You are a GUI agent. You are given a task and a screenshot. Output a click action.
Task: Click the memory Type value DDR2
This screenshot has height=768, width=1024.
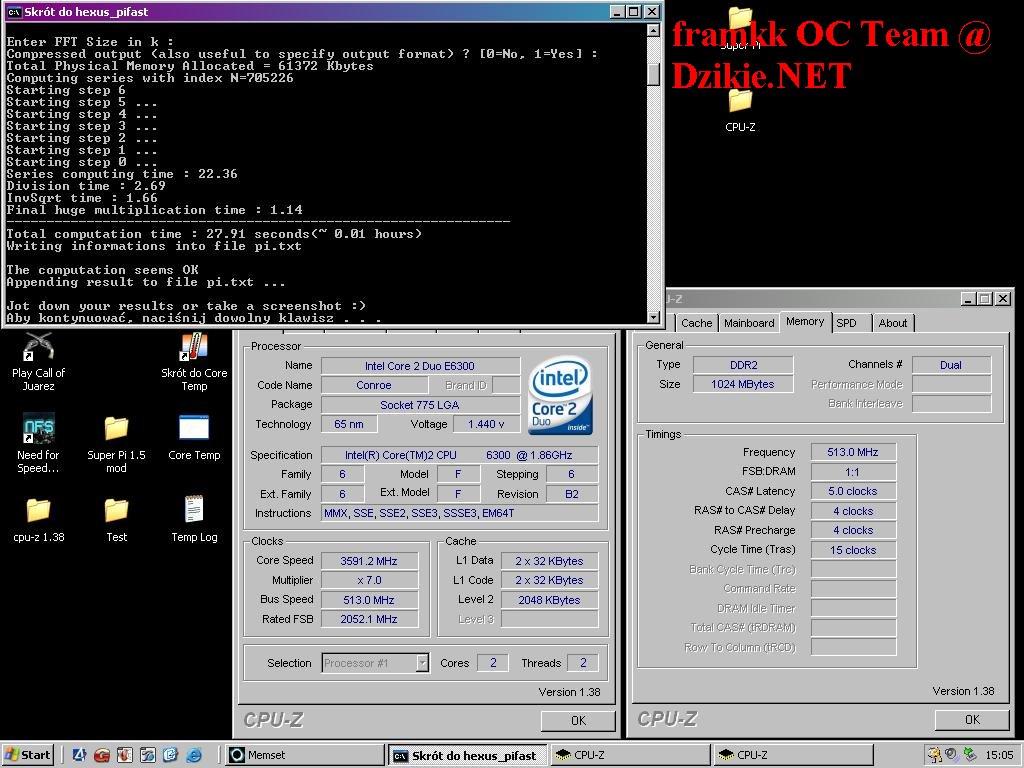(x=743, y=365)
